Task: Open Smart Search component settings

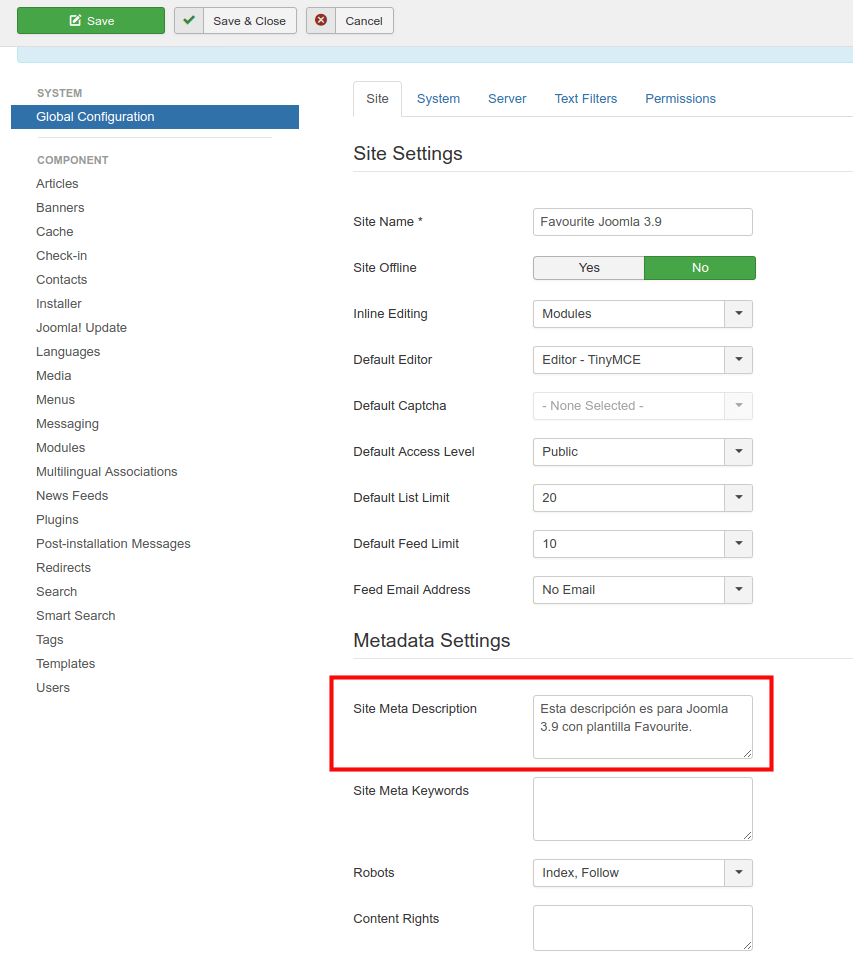Action: coord(76,616)
